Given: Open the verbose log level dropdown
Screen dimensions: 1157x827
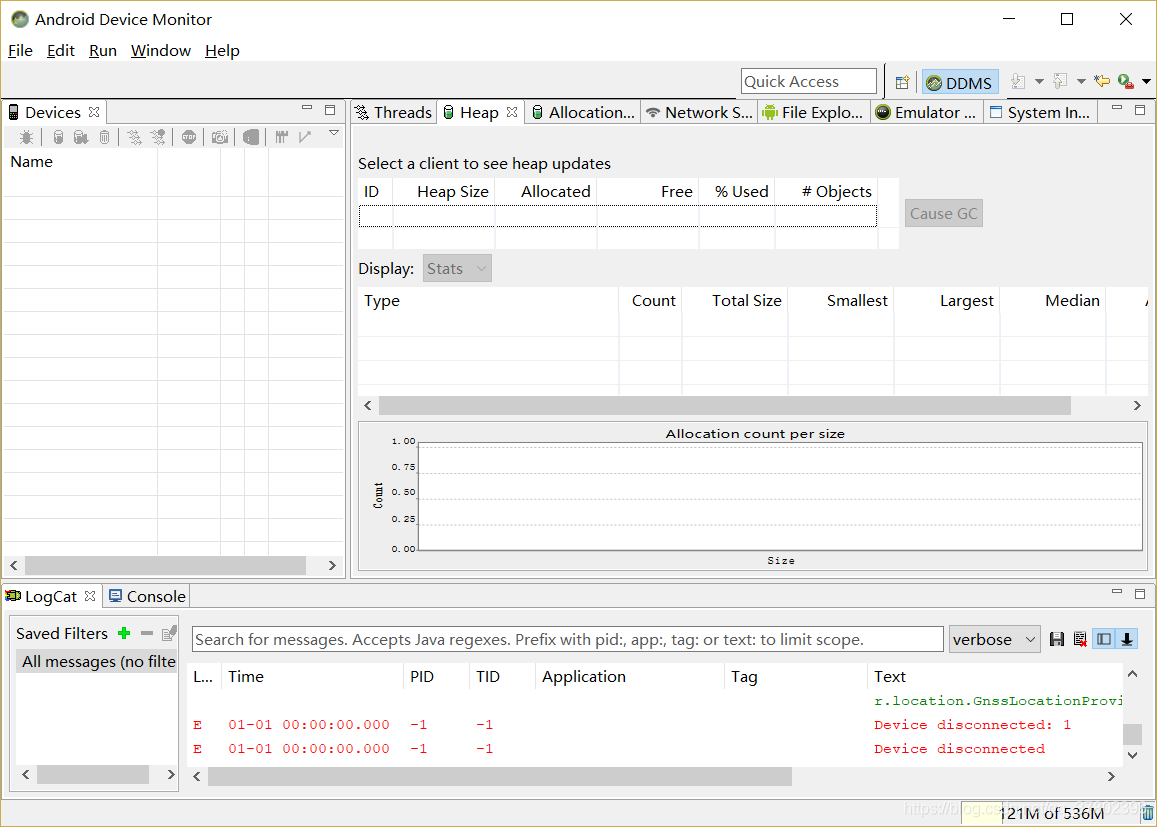Looking at the screenshot, I should [x=994, y=640].
